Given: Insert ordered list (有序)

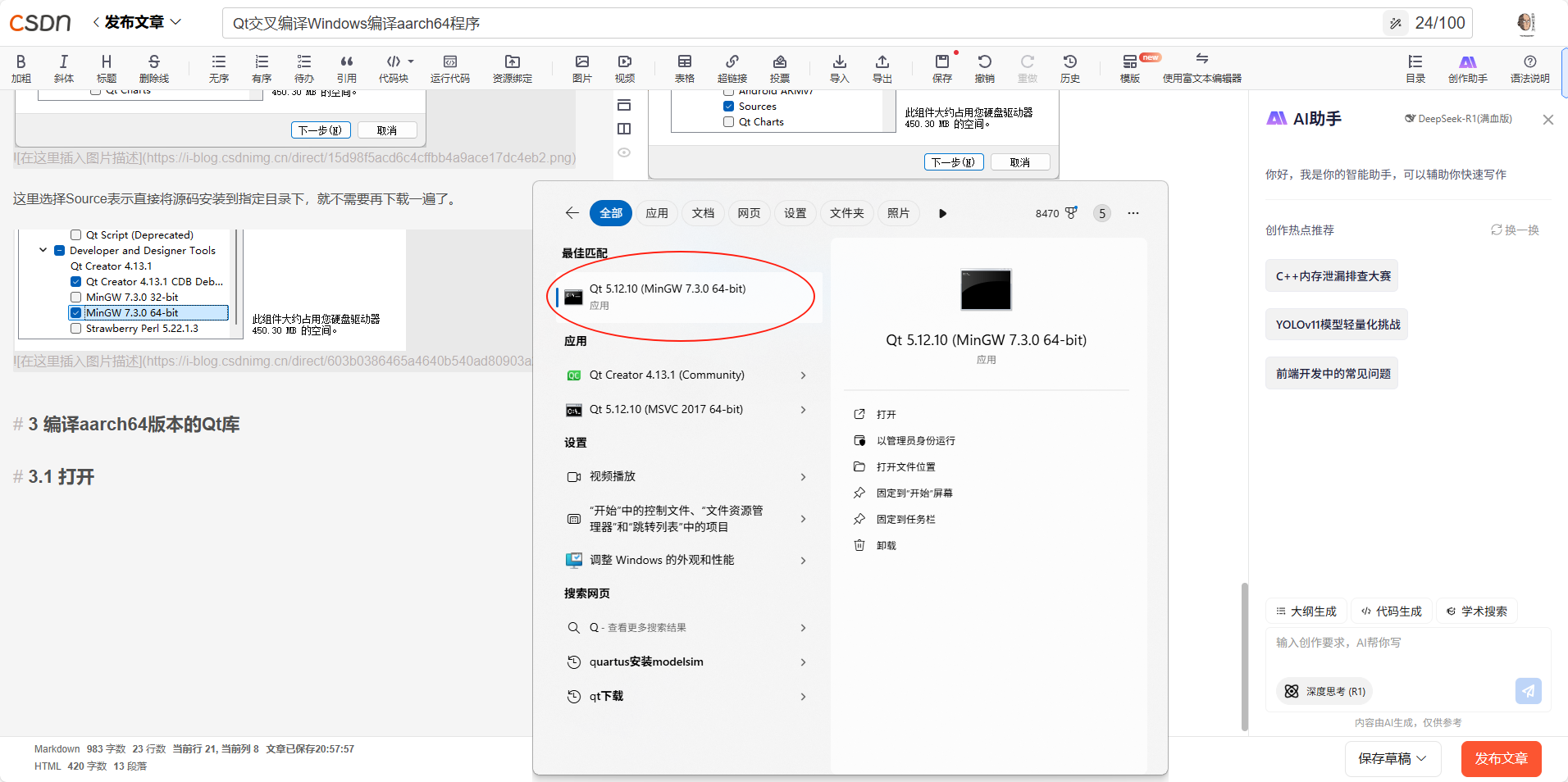Looking at the screenshot, I should coord(262,68).
